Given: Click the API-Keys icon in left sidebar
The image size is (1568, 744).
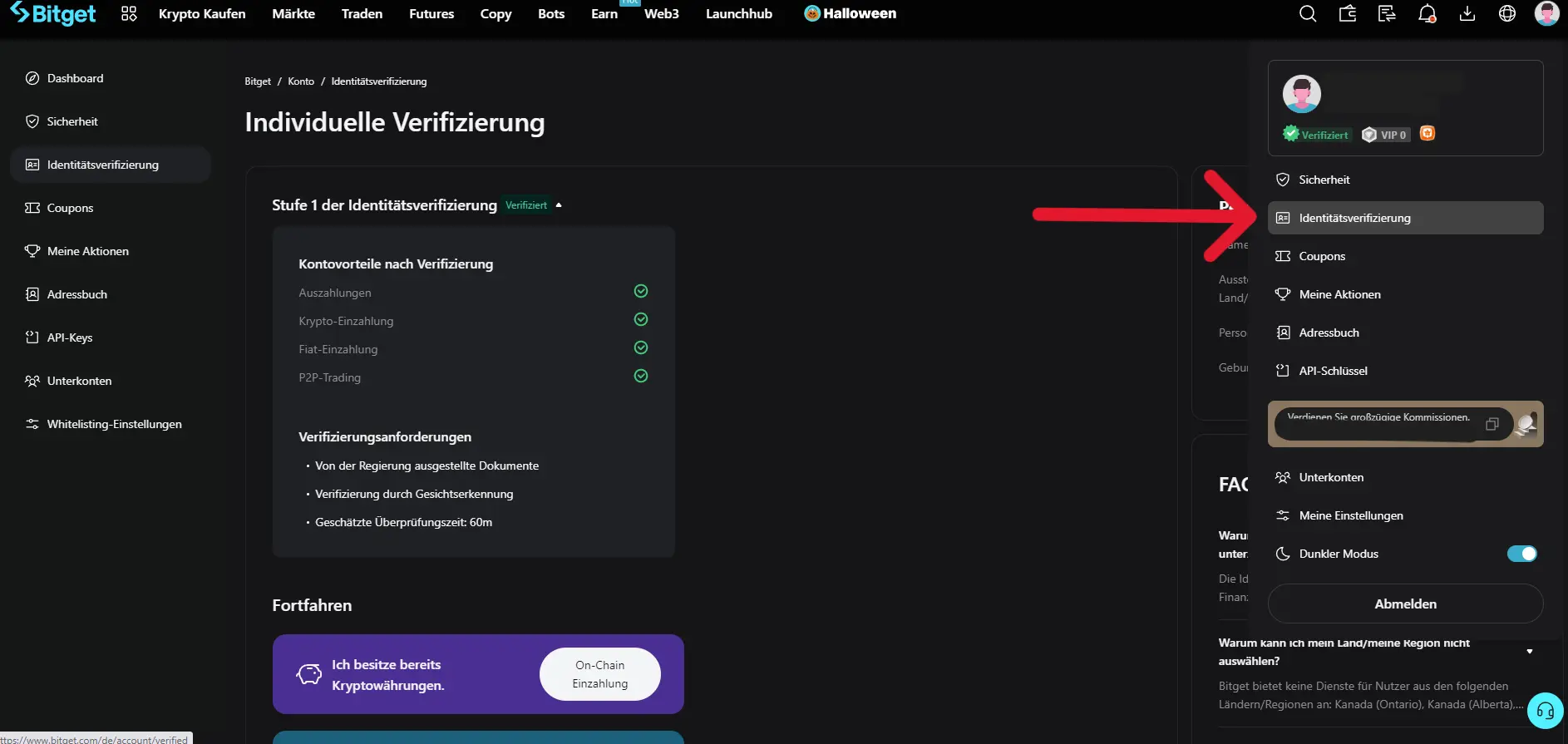Looking at the screenshot, I should click(32, 338).
